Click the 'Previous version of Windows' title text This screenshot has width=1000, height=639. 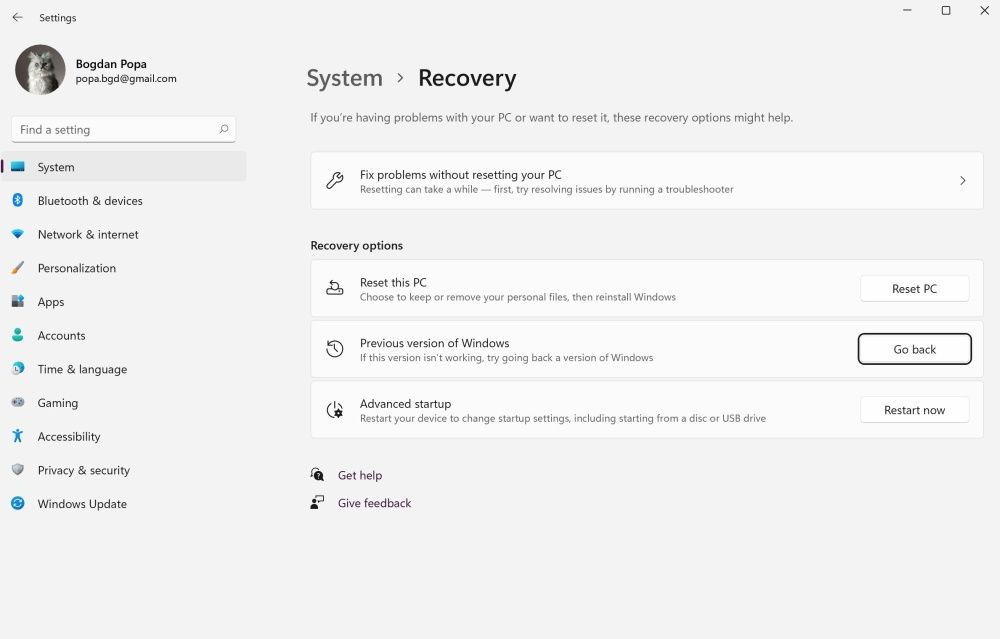pyautogui.click(x=434, y=343)
